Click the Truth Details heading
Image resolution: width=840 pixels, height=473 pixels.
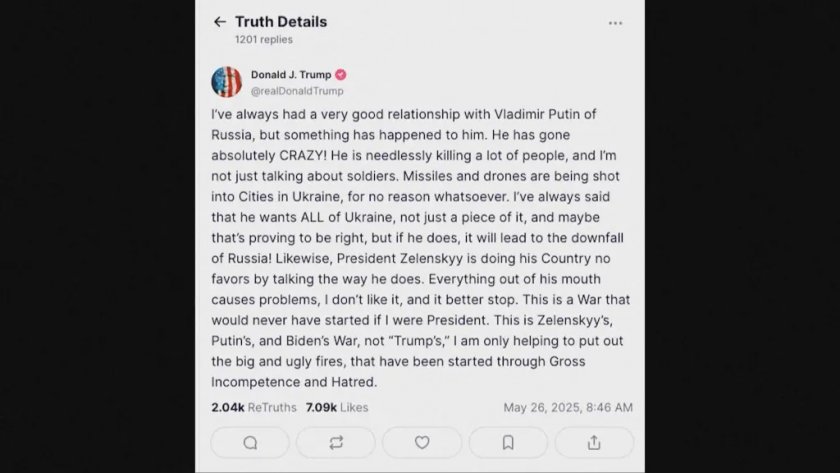[x=281, y=21]
